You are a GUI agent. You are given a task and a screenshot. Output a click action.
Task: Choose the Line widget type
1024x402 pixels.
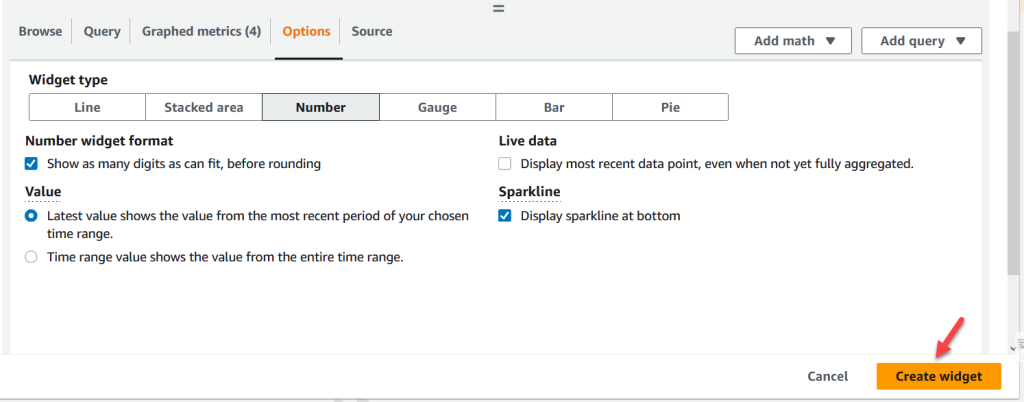(87, 107)
